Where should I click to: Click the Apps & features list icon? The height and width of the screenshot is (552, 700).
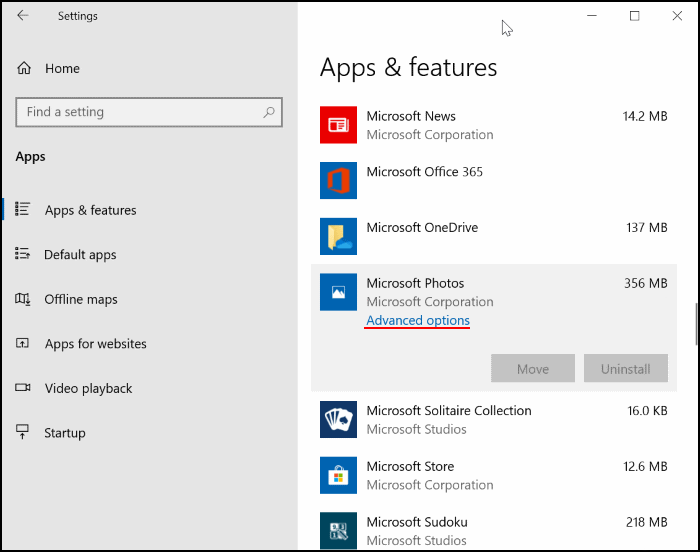click(x=22, y=209)
